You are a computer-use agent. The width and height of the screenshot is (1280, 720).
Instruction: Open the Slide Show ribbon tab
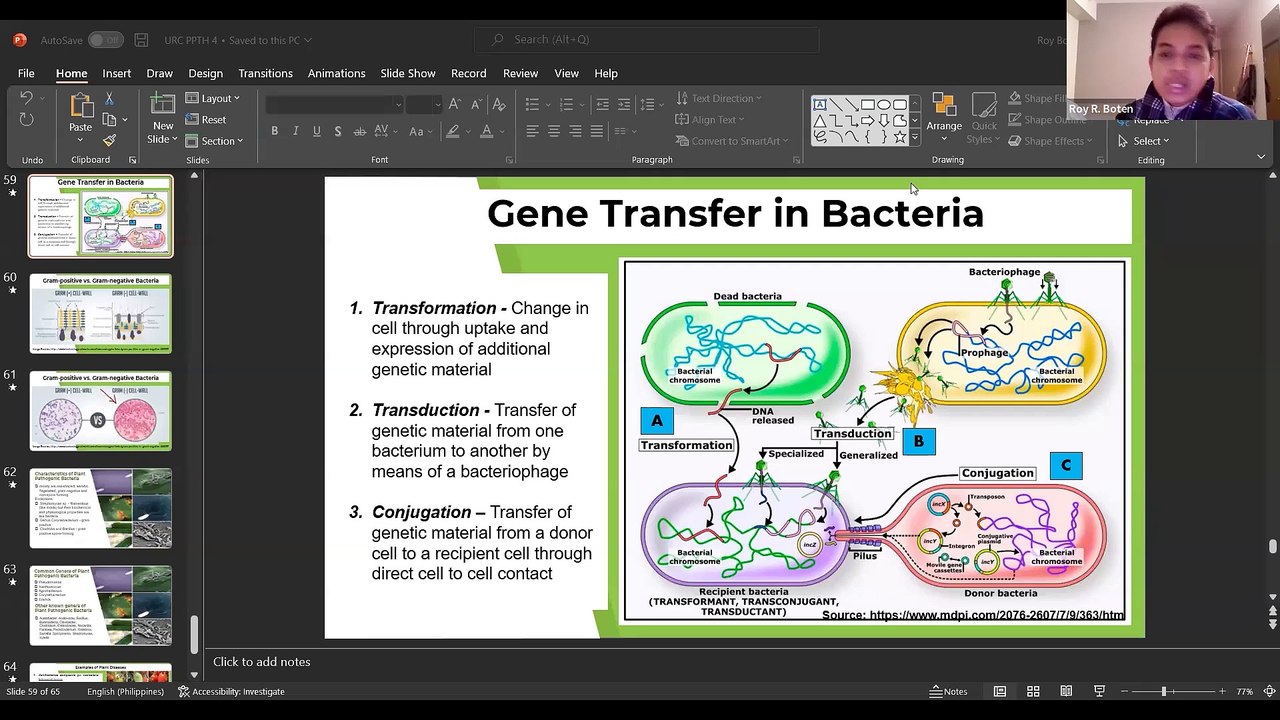[x=407, y=73]
